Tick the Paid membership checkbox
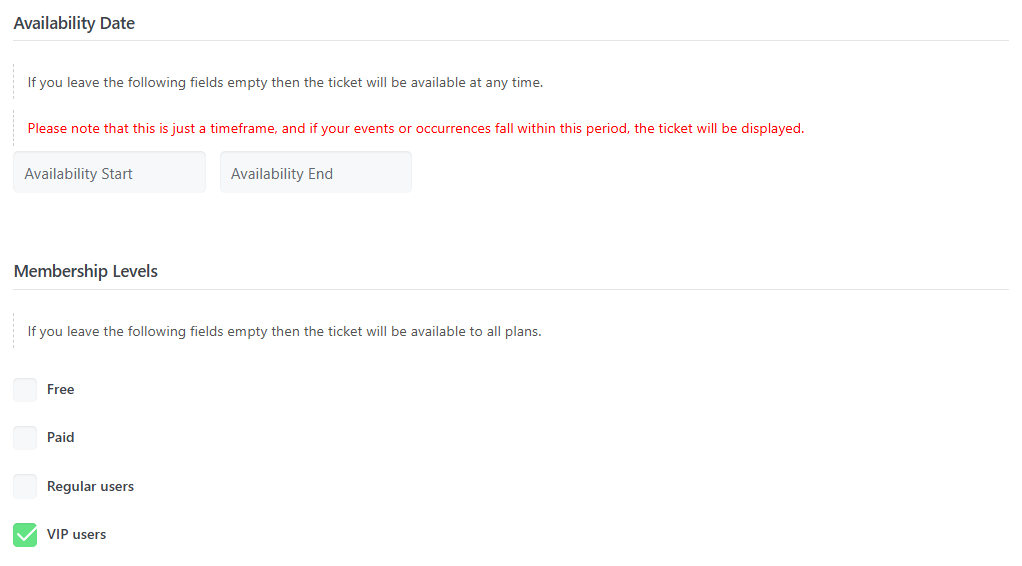The width and height of the screenshot is (1022, 566). tap(25, 438)
